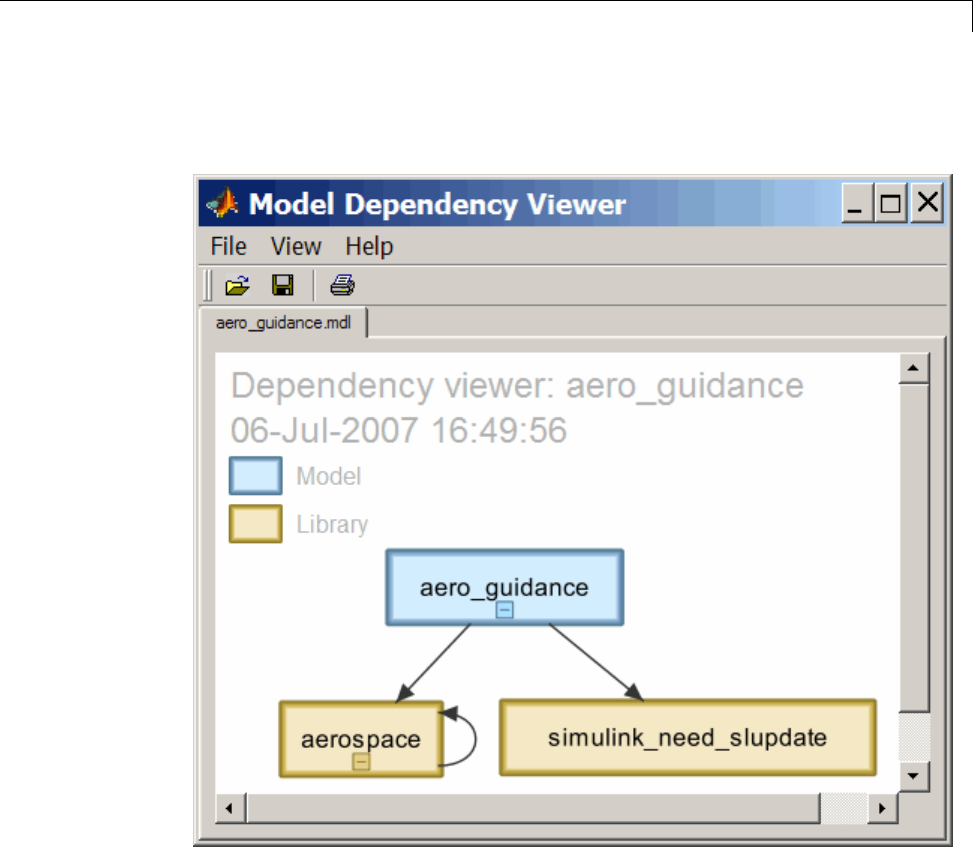973x847 pixels.
Task: Maximize the Model Dependency Viewer window
Action: pyautogui.click(x=890, y=202)
